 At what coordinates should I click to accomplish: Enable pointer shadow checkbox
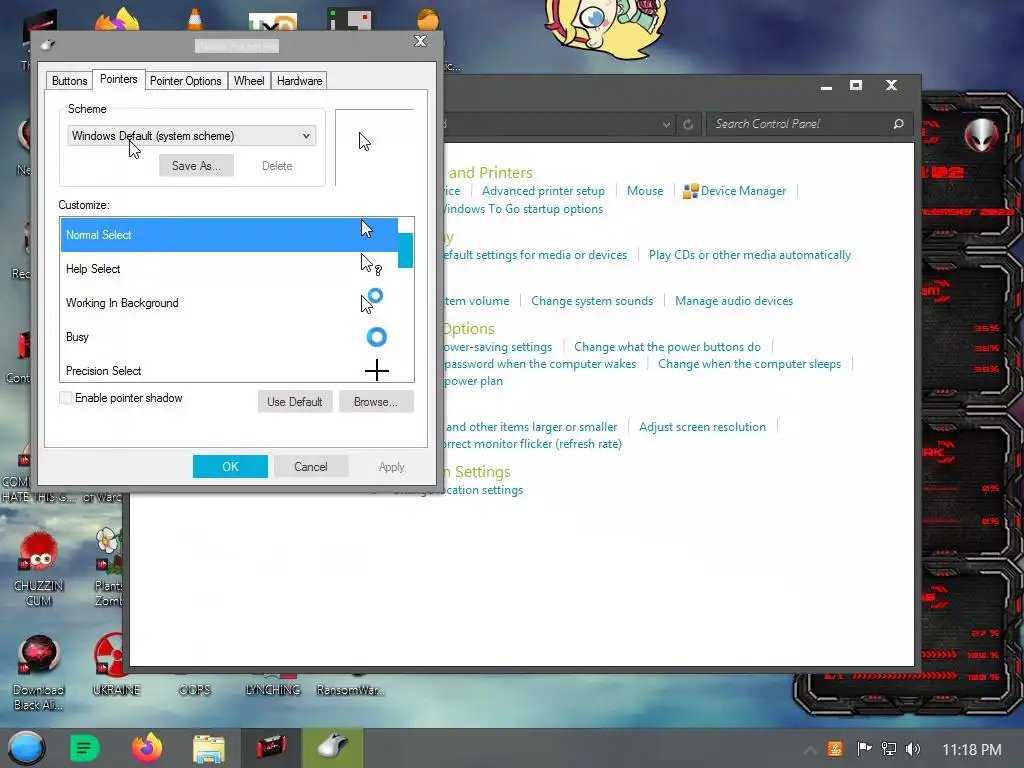coord(65,398)
